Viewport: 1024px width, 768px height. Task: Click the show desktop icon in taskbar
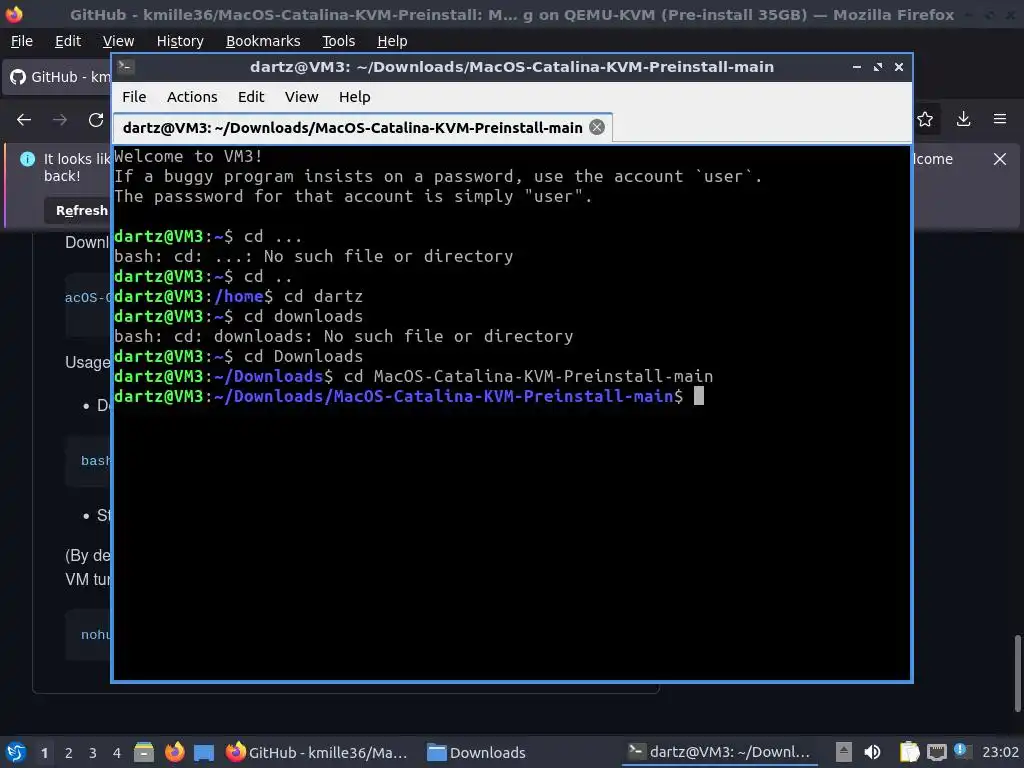(204, 753)
